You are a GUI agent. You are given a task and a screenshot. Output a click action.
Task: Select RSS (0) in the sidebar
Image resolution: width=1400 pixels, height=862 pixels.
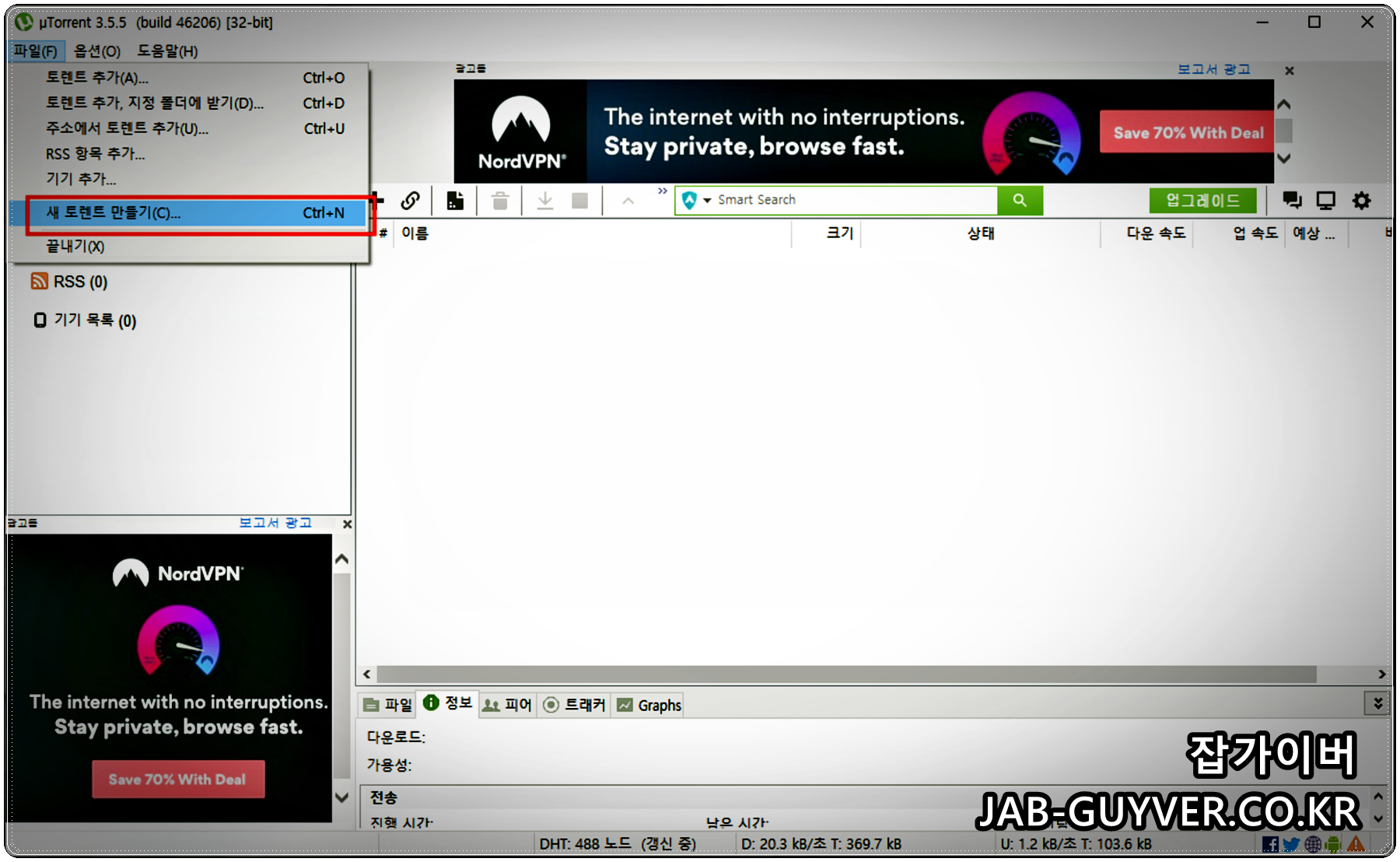tap(80, 282)
